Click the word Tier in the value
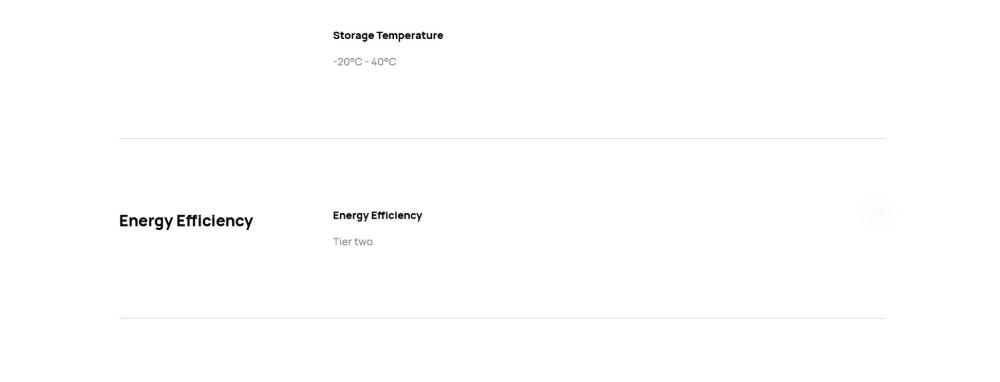 tap(342, 242)
